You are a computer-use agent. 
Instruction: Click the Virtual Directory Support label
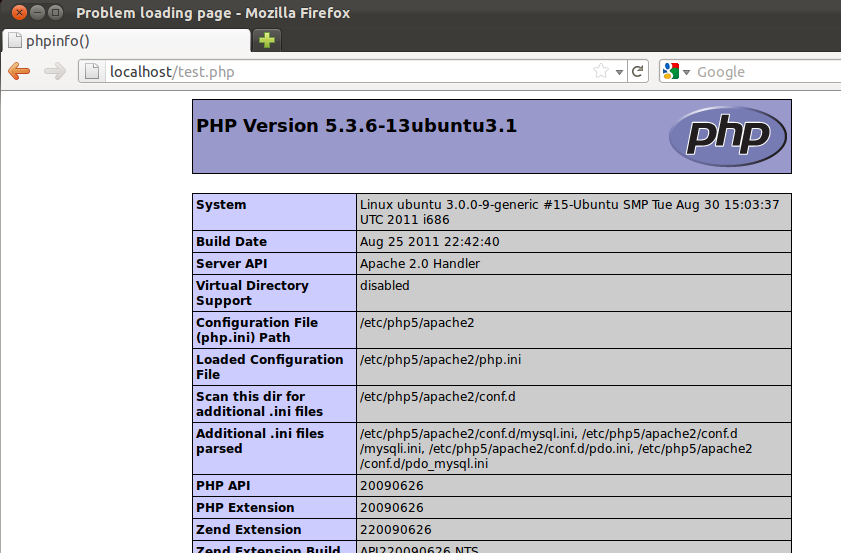[x=252, y=293]
